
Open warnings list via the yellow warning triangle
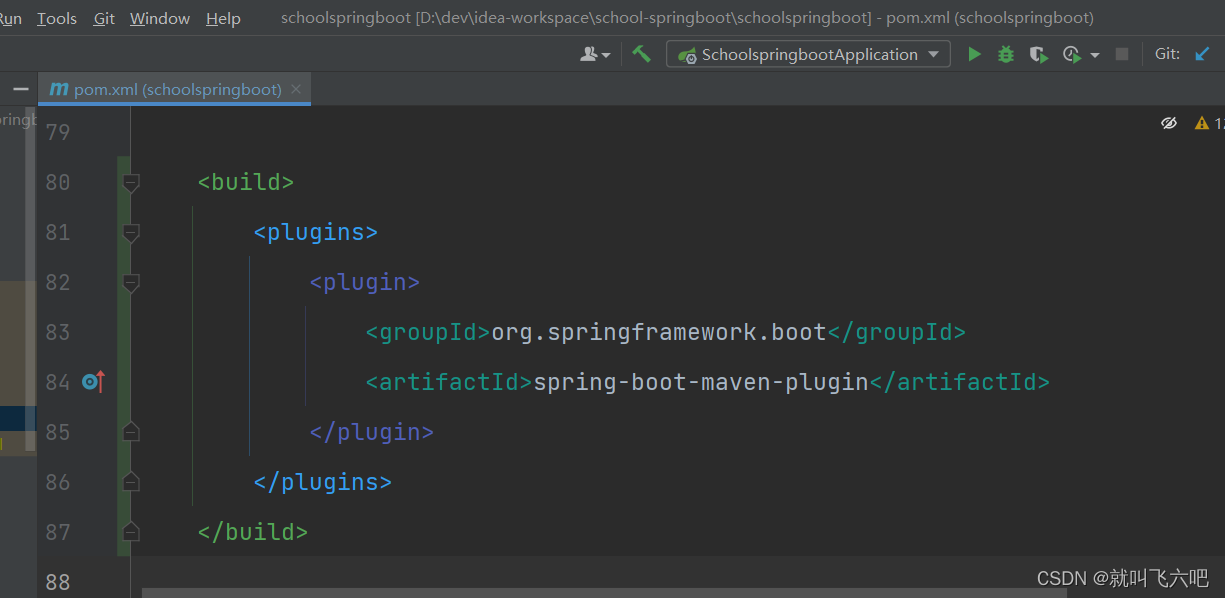[x=1201, y=122]
